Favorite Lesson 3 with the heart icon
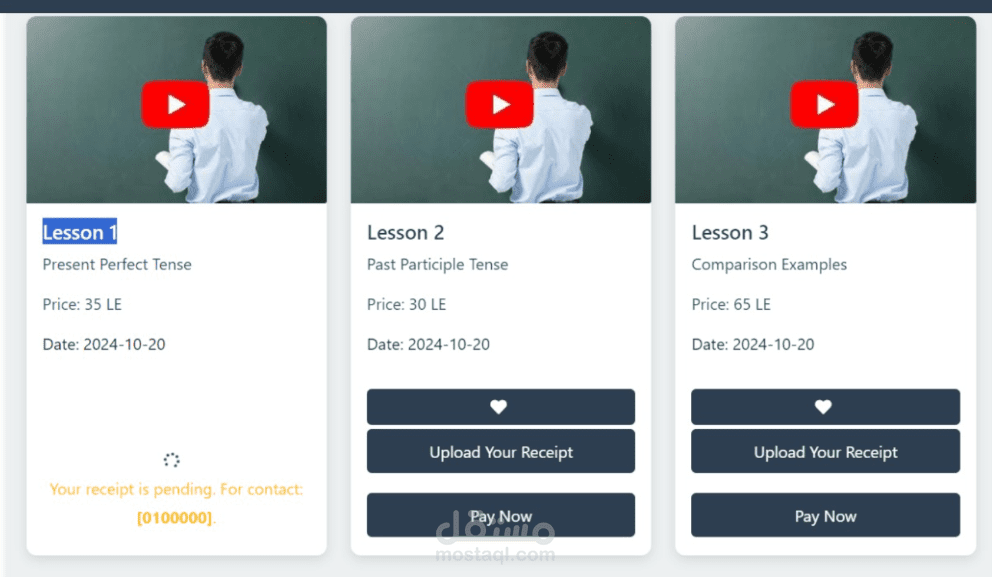This screenshot has height=577, width=992. [825, 407]
